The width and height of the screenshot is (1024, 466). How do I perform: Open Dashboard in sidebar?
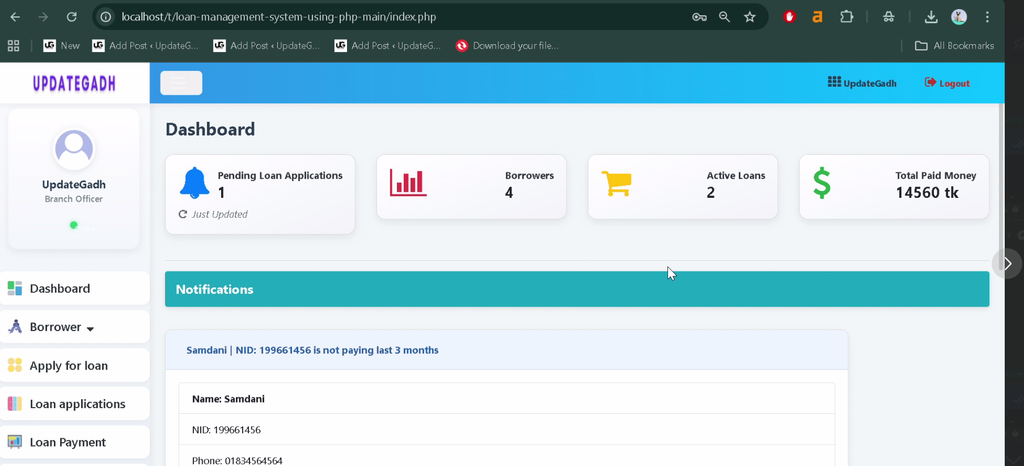coord(74,288)
